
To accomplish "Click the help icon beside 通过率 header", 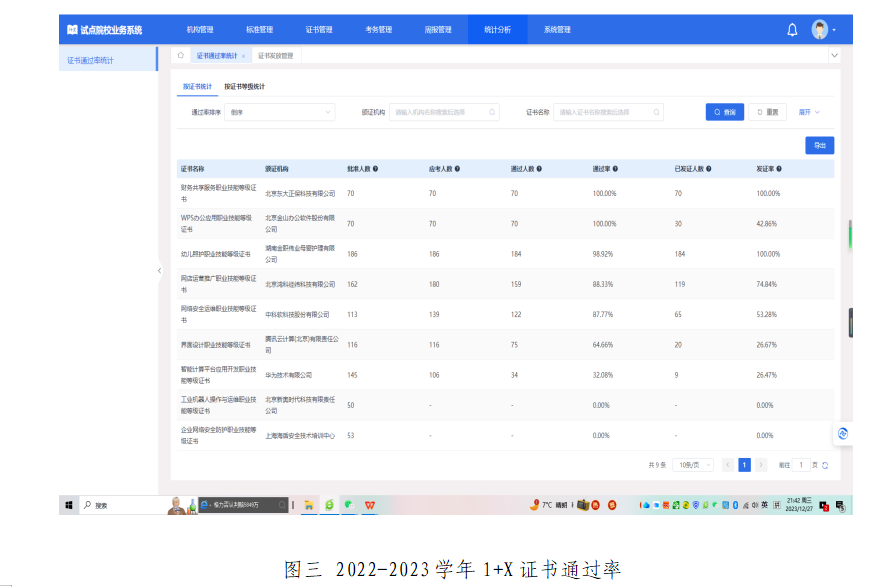I will [x=615, y=169].
